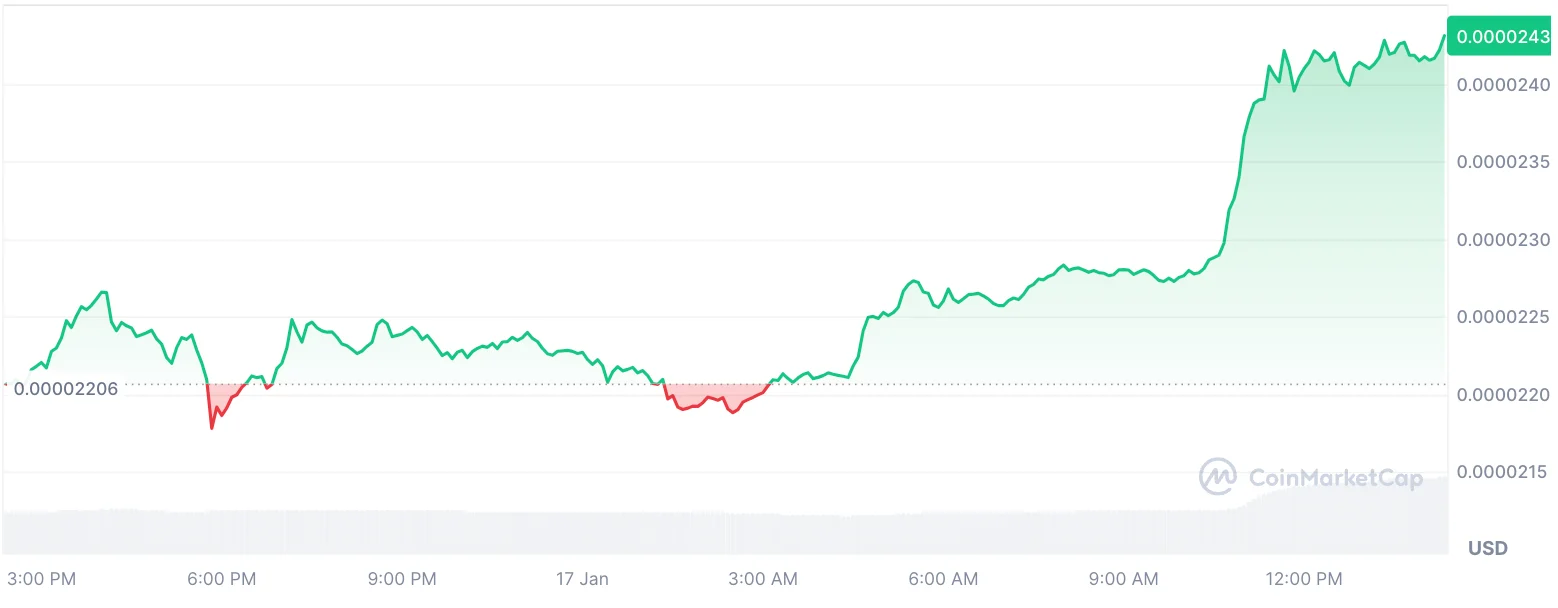This screenshot has height=608, width=1558.
Task: Click the CoinMarketCap logo icon watermark
Action: 1218,477
